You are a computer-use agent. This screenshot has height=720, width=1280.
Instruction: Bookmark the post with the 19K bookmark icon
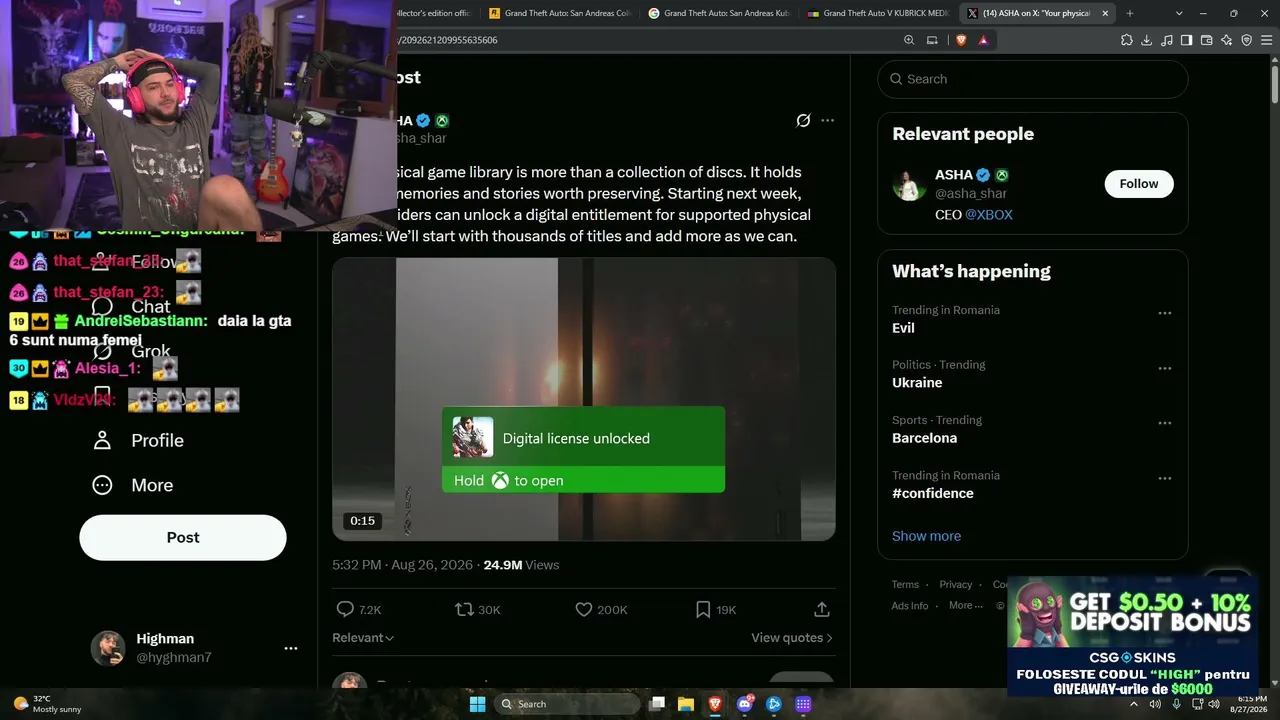point(703,609)
